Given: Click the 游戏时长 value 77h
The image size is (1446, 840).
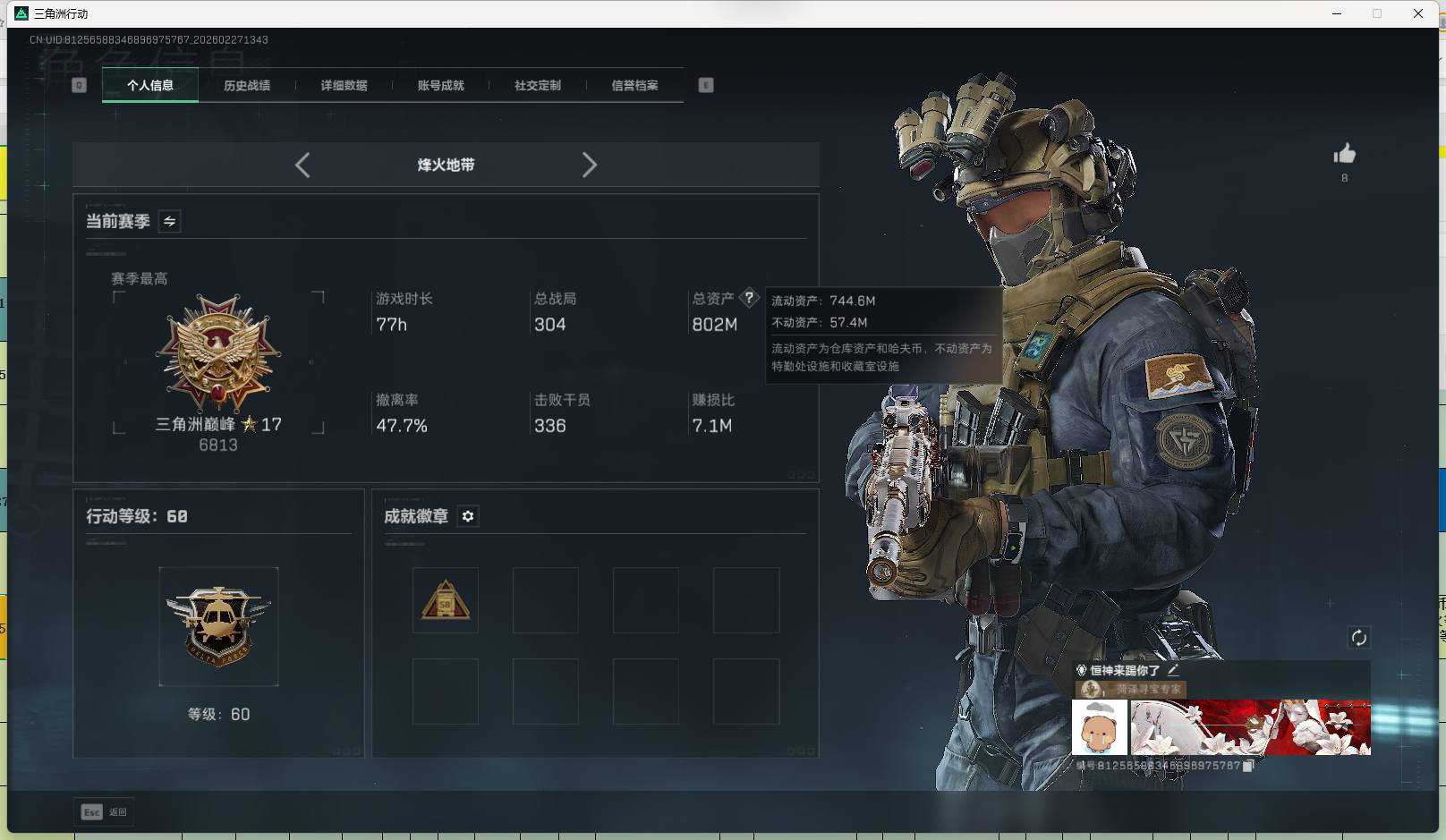Looking at the screenshot, I should (x=391, y=325).
